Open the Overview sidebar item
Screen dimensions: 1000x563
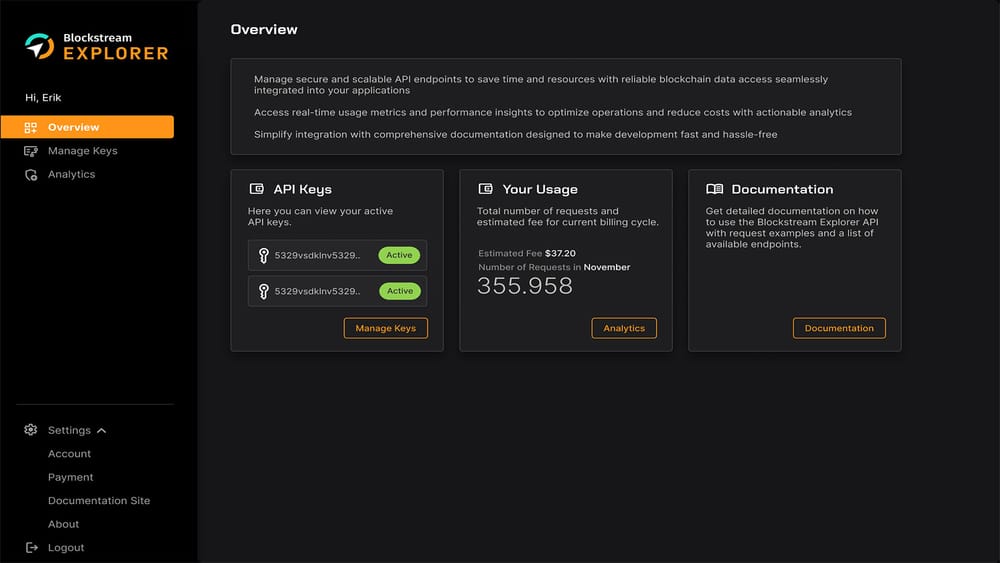[87, 127]
